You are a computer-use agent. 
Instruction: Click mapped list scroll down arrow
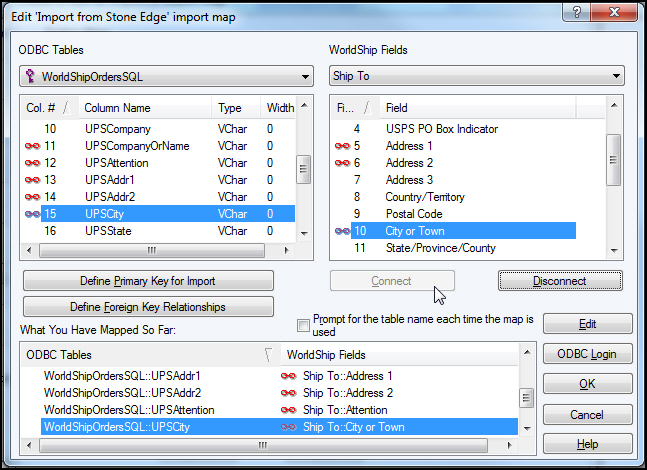pos(527,429)
